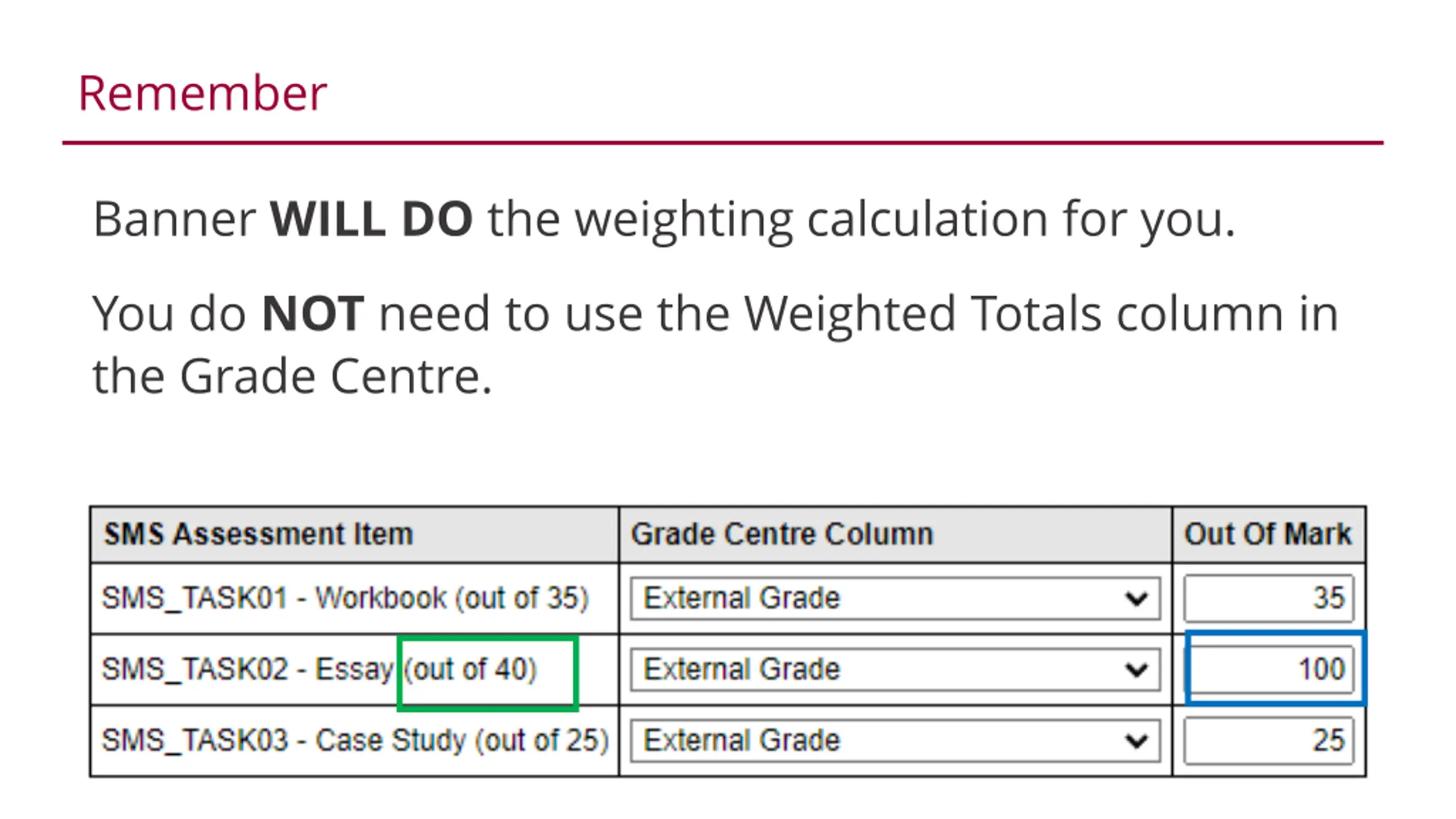Click the green-boxed (out of 40) text
Viewport: 1456px width, 819px height.
[470, 669]
